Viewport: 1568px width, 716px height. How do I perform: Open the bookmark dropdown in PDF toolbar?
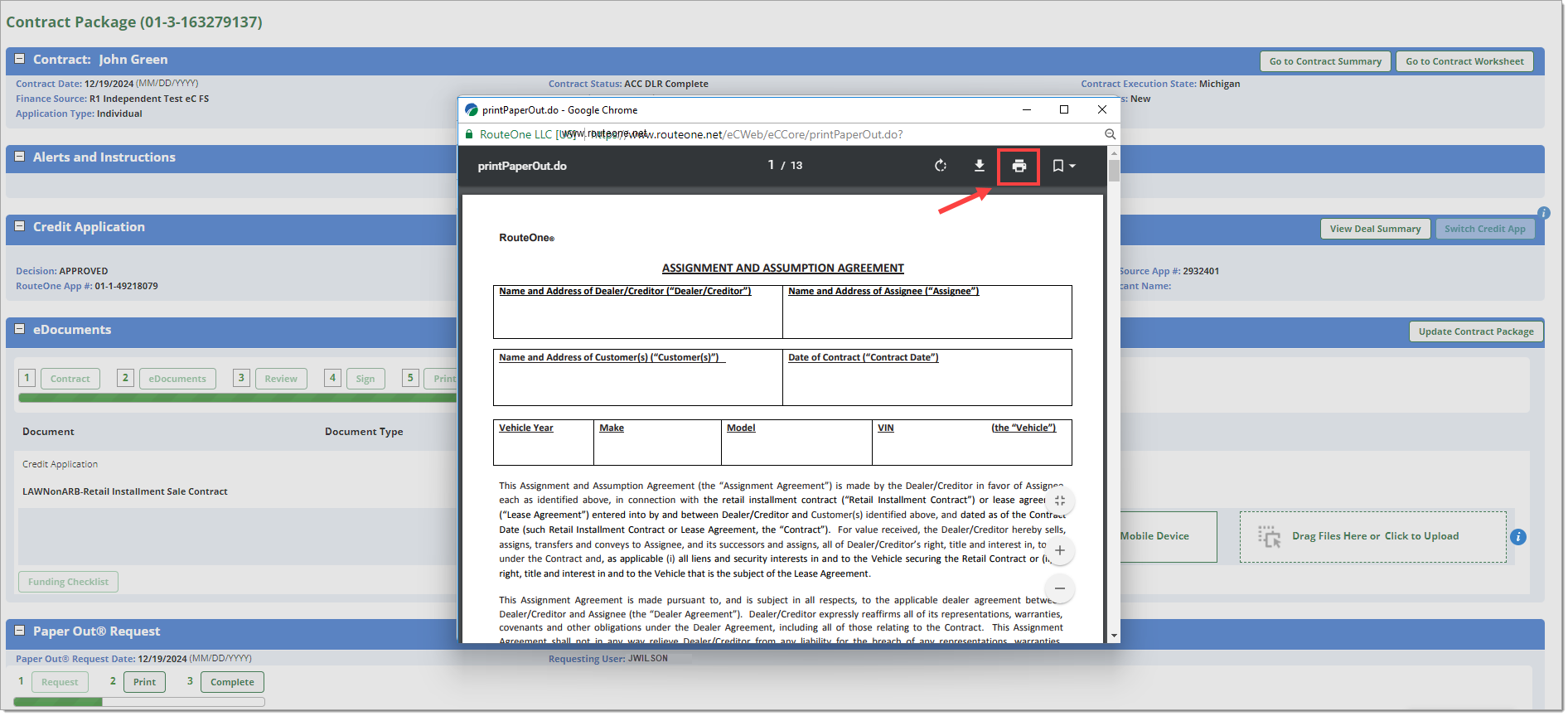tap(1063, 166)
